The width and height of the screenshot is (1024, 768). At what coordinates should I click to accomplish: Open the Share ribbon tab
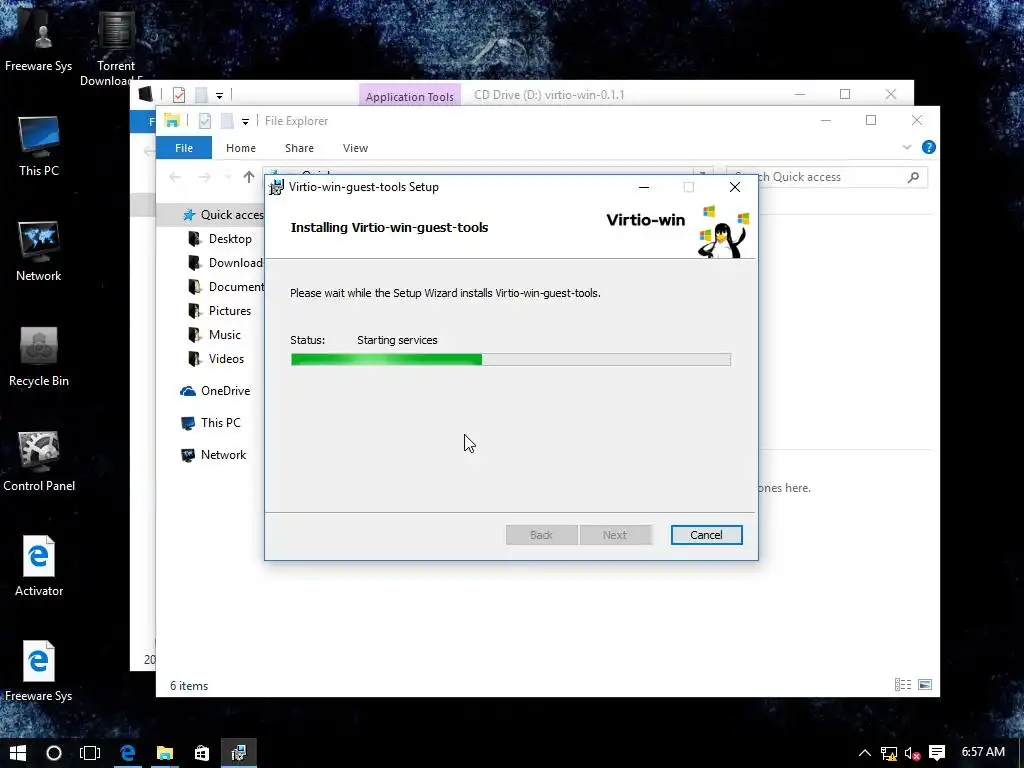point(299,148)
